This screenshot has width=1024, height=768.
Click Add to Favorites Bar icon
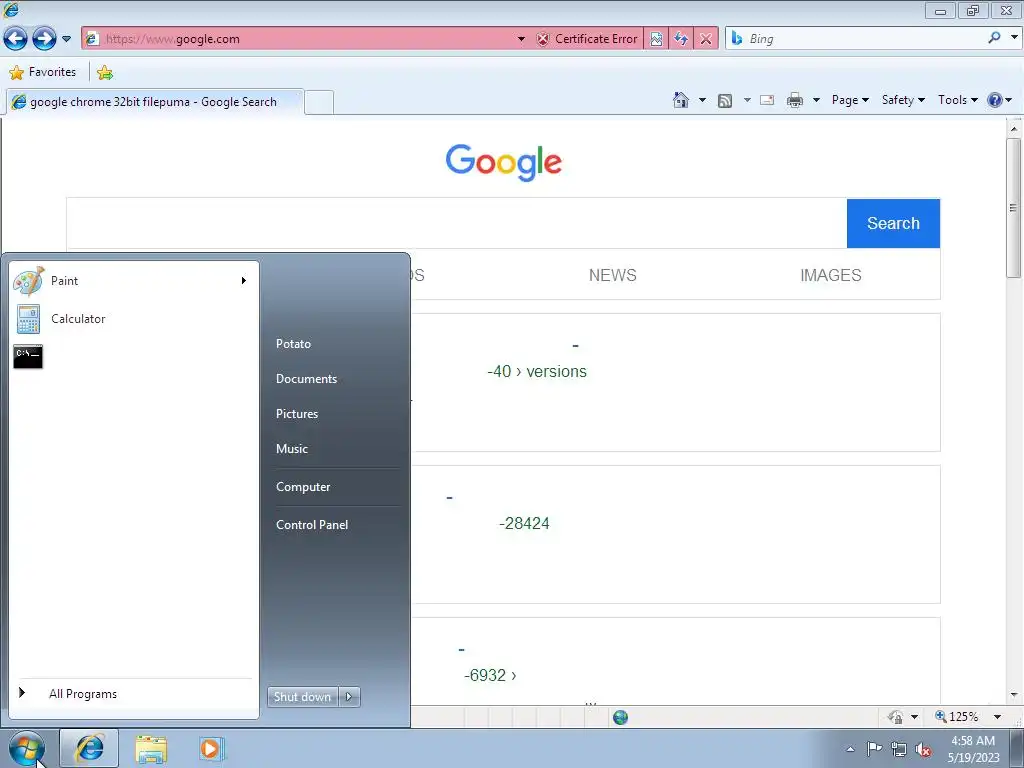[104, 72]
